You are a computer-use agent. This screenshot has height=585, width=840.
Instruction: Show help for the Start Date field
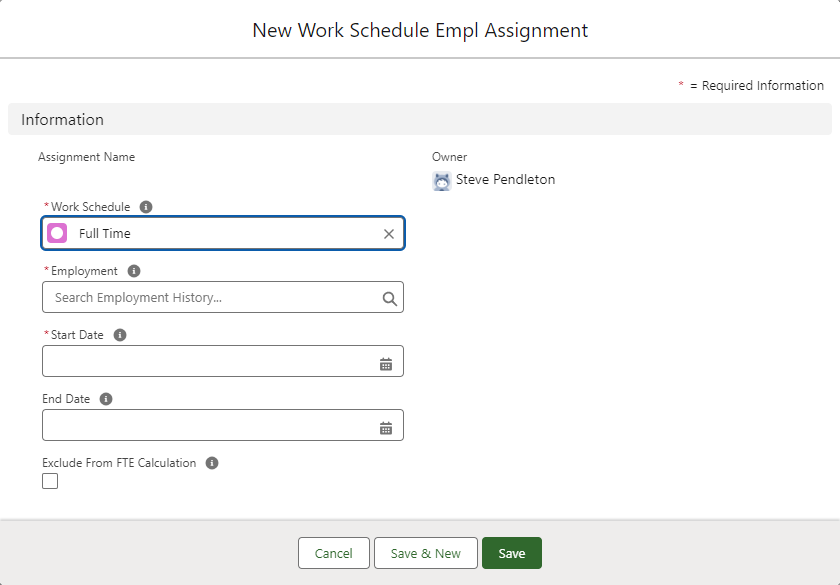click(x=120, y=335)
